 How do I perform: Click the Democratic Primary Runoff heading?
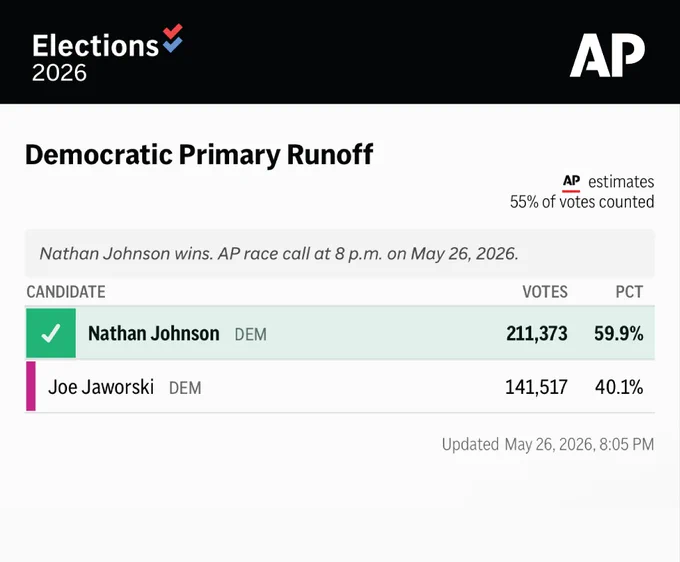199,155
